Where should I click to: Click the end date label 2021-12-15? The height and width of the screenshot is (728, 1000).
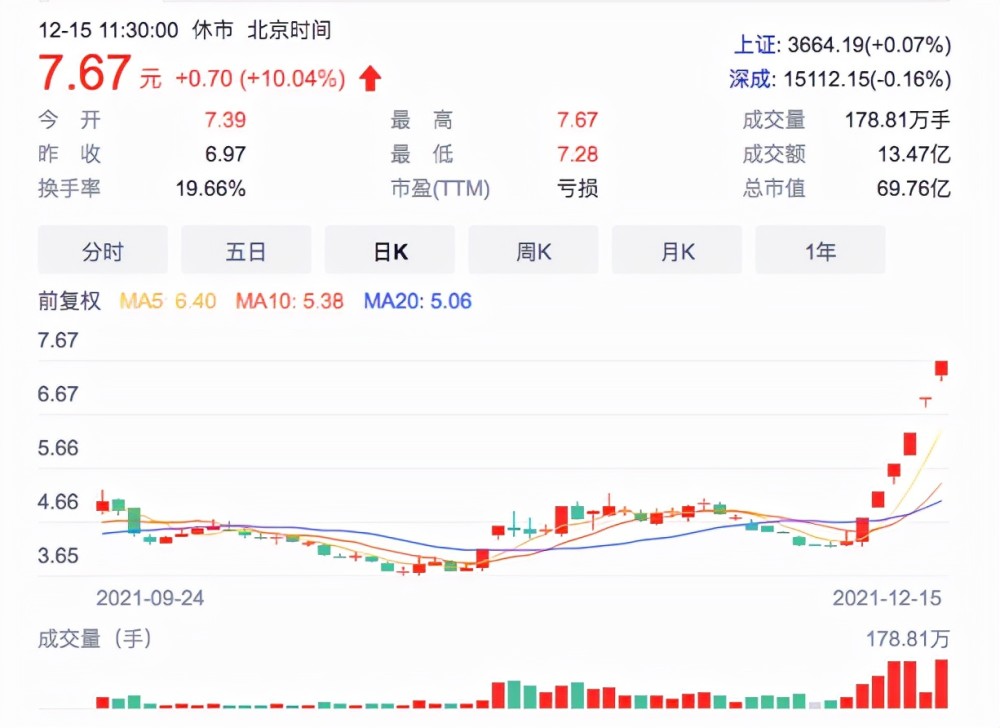click(x=887, y=598)
